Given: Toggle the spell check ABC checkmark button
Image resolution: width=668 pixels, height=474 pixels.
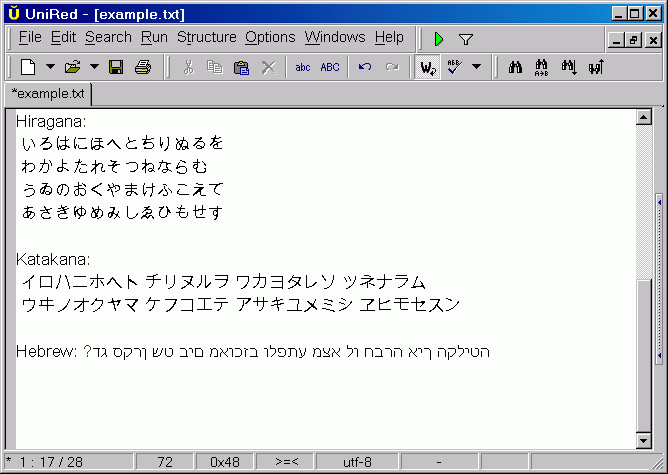Looking at the screenshot, I should point(454,67).
